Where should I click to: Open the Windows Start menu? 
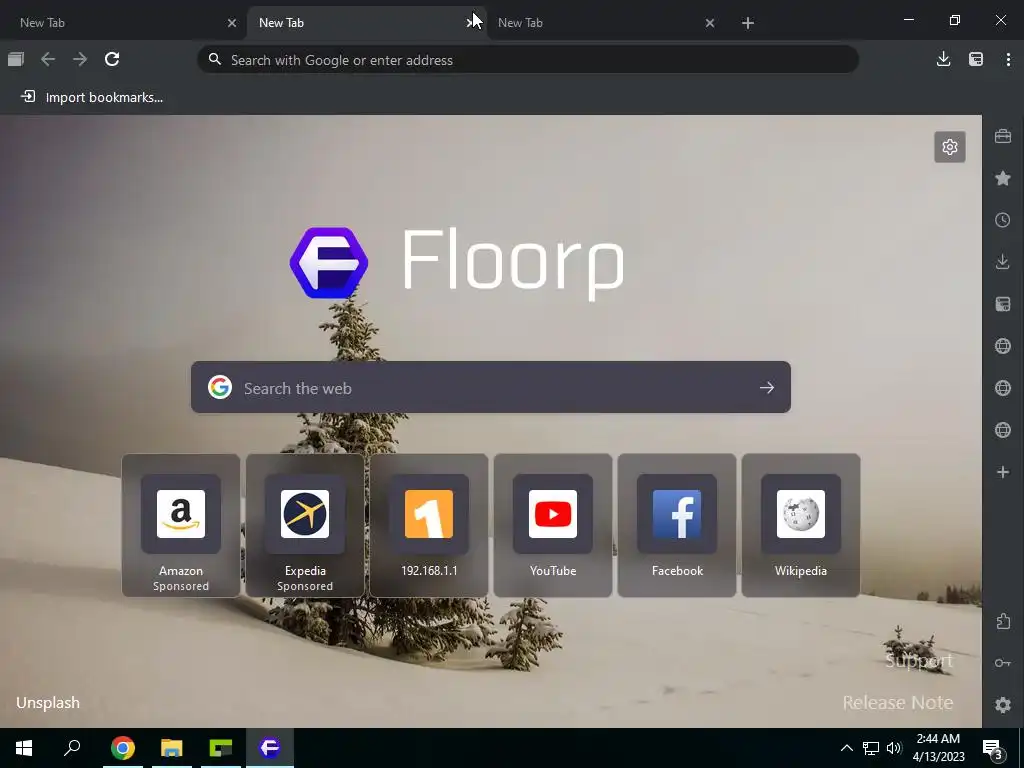(x=24, y=748)
